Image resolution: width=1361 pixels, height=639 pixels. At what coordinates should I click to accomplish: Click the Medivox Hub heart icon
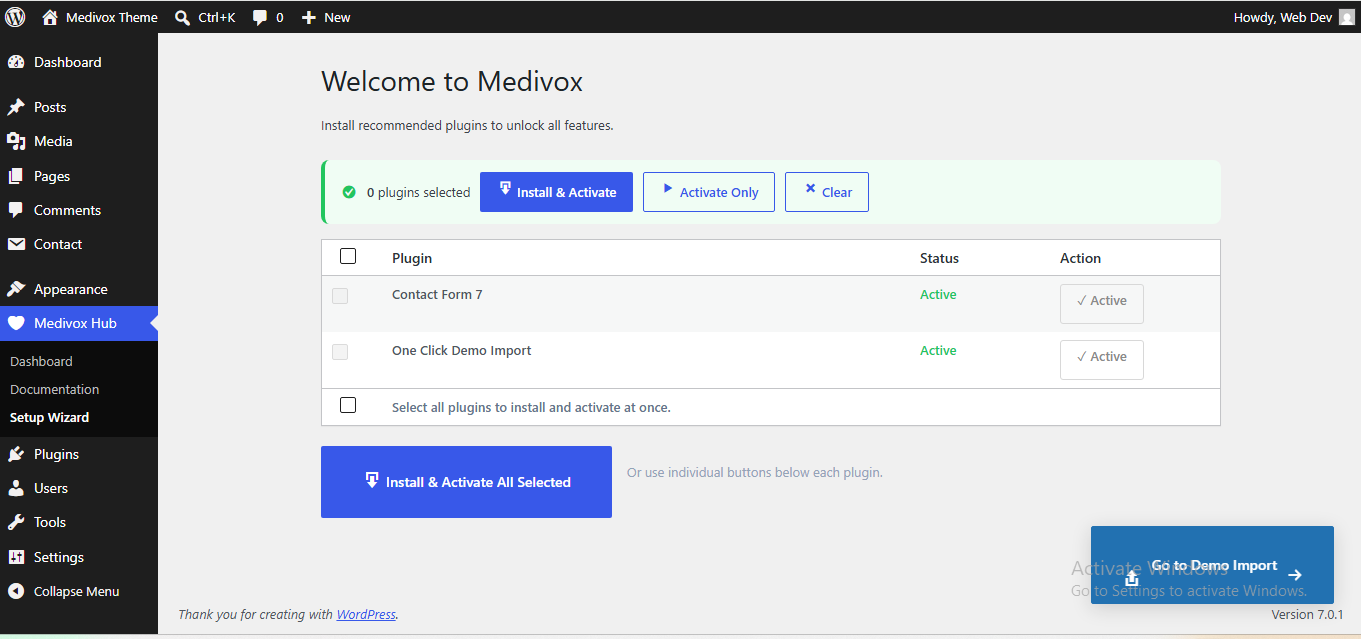15,323
